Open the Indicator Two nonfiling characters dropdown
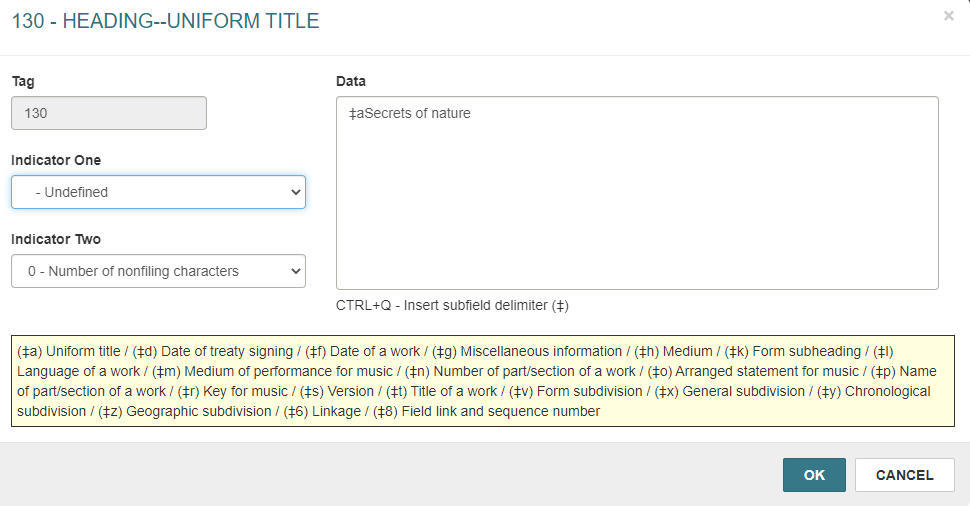The image size is (970, 506). pyautogui.click(x=158, y=271)
